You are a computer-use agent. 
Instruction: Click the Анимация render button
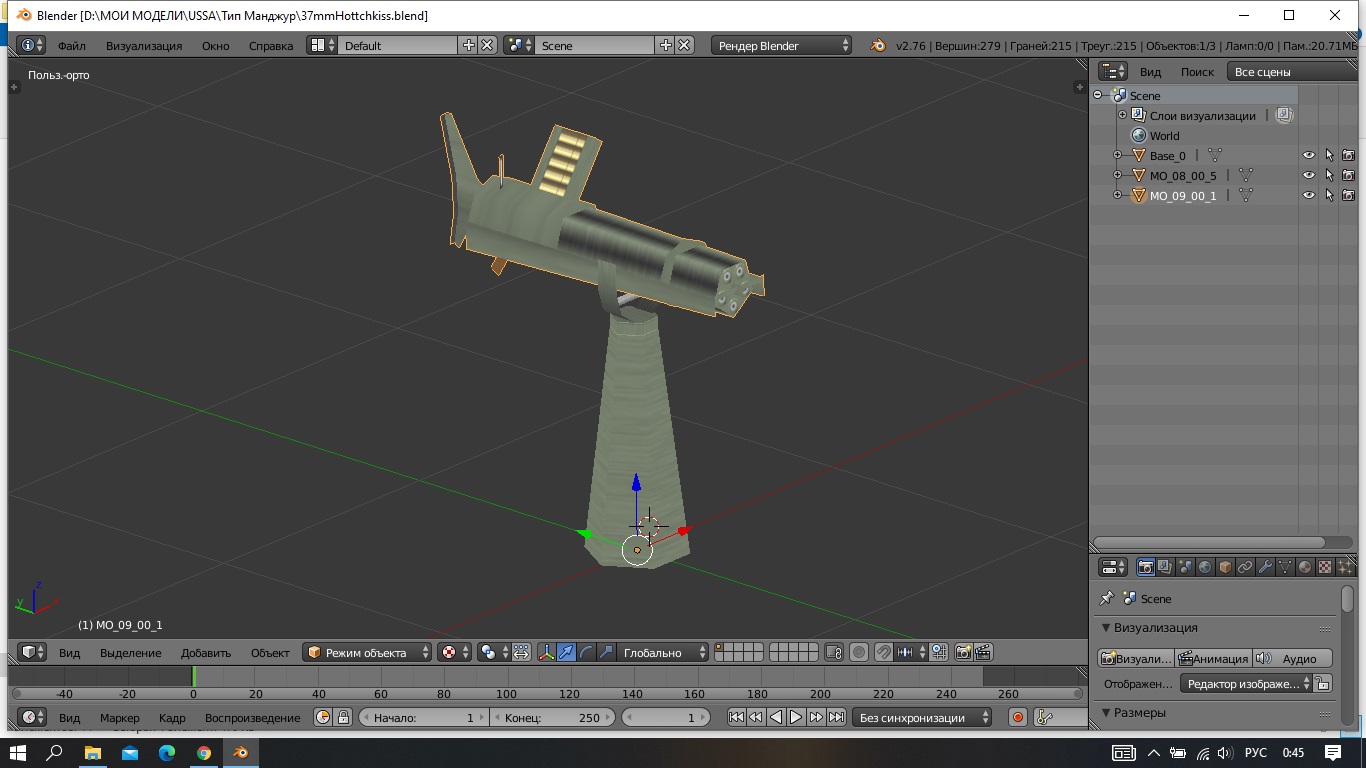click(x=1213, y=658)
